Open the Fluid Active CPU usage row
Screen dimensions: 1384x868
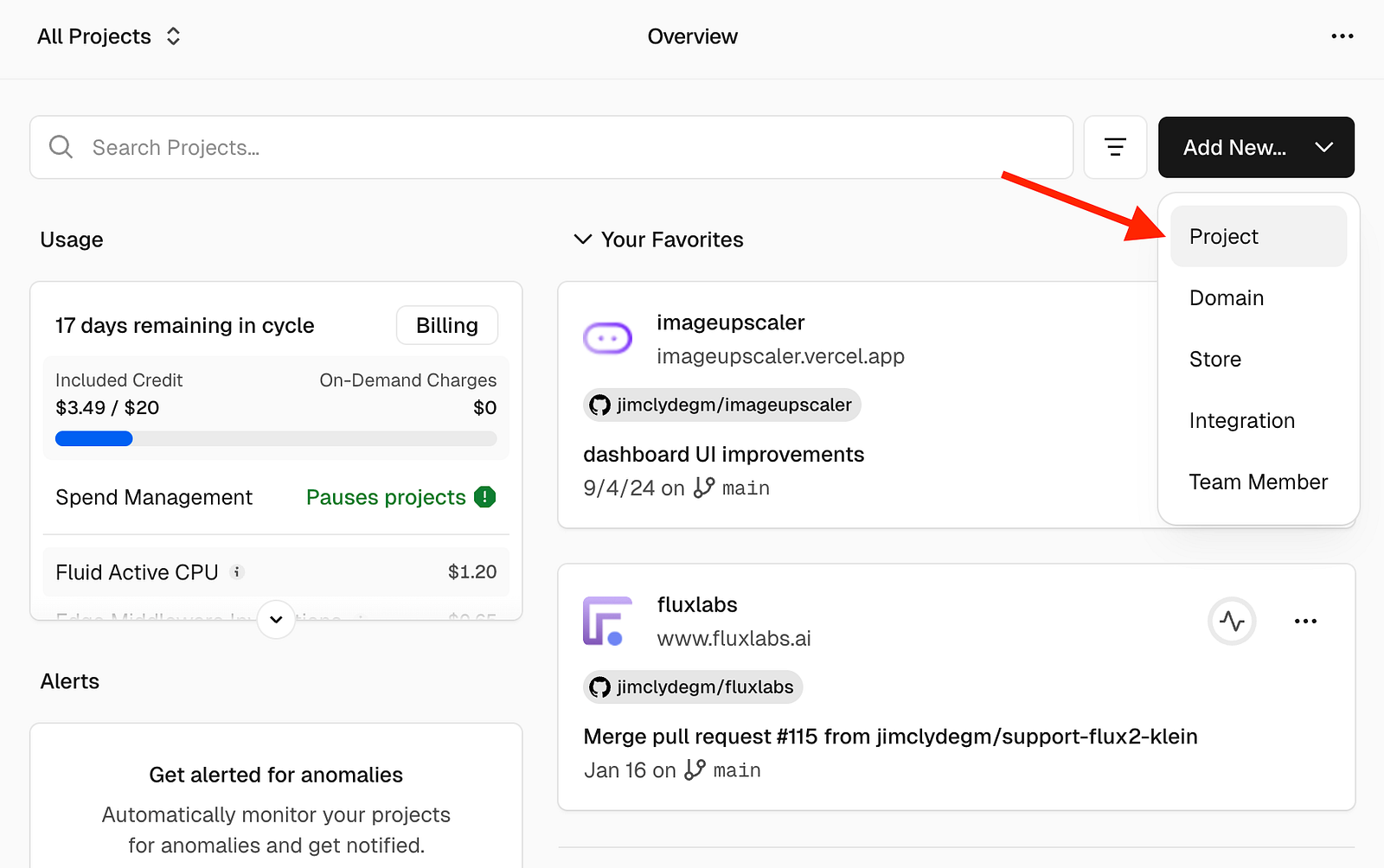click(x=276, y=571)
